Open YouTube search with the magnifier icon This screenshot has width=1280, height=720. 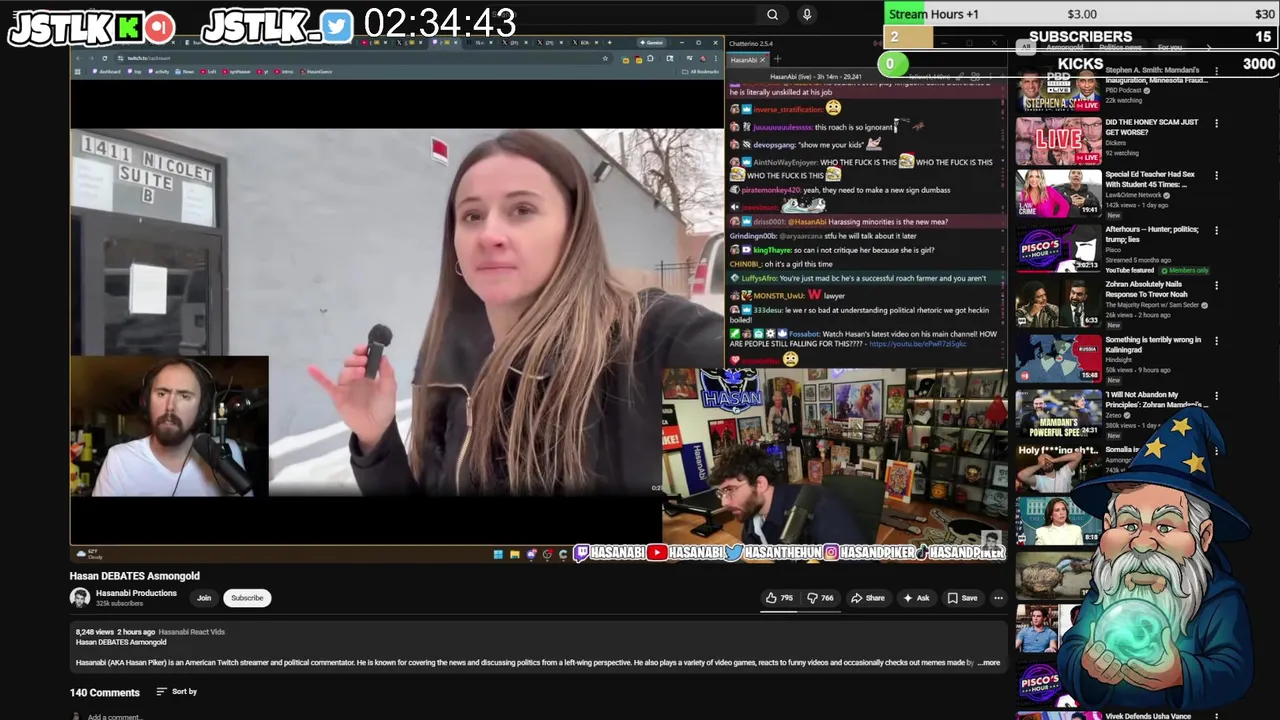point(772,14)
